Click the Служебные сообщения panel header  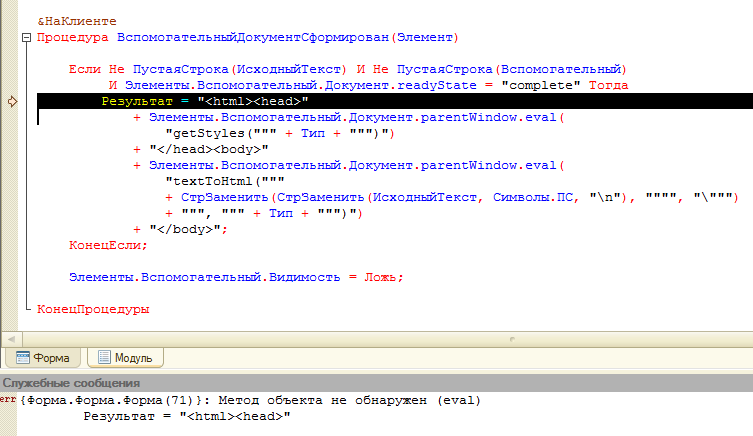376,383
